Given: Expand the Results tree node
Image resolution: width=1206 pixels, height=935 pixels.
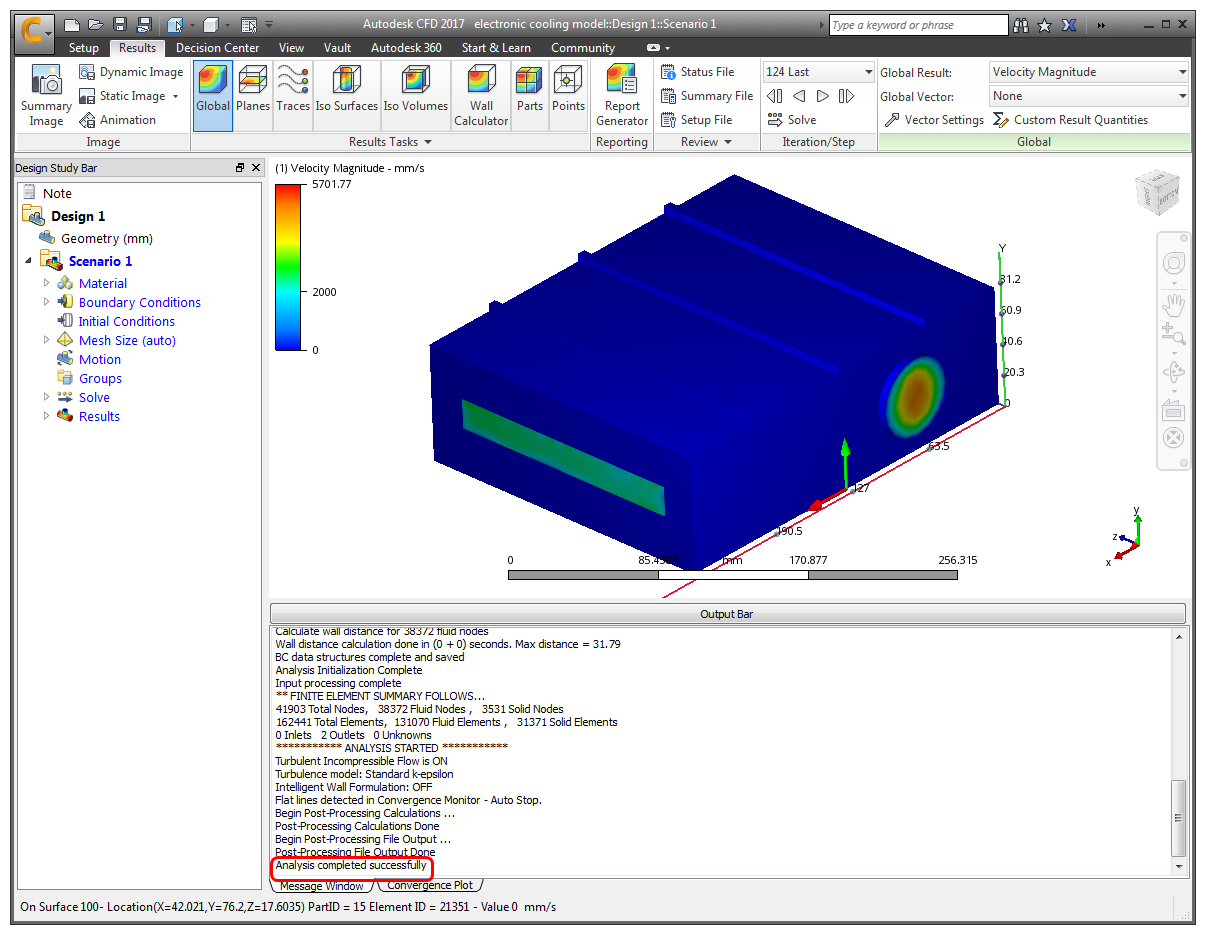Looking at the screenshot, I should [46, 416].
